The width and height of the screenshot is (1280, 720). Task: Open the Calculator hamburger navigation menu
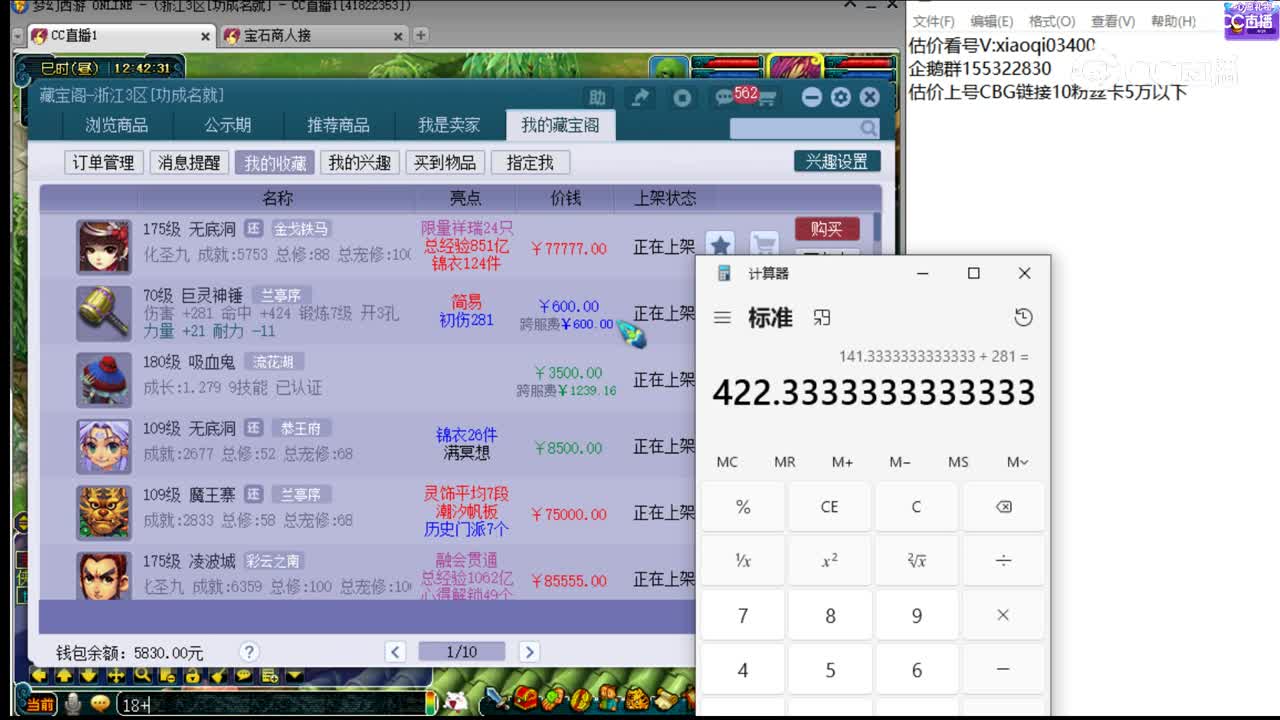pos(722,317)
